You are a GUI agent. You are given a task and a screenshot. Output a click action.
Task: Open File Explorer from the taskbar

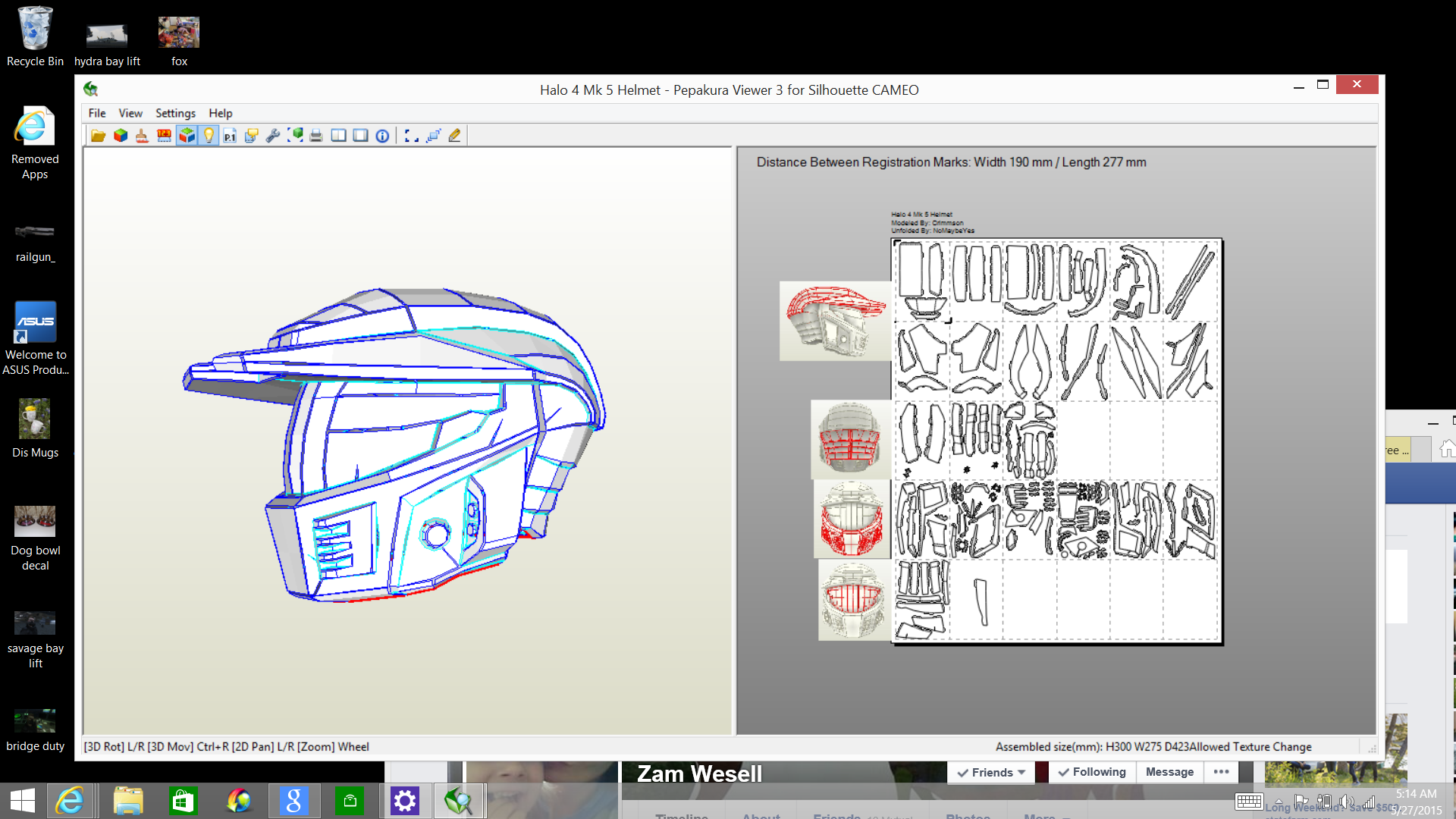pyautogui.click(x=128, y=801)
